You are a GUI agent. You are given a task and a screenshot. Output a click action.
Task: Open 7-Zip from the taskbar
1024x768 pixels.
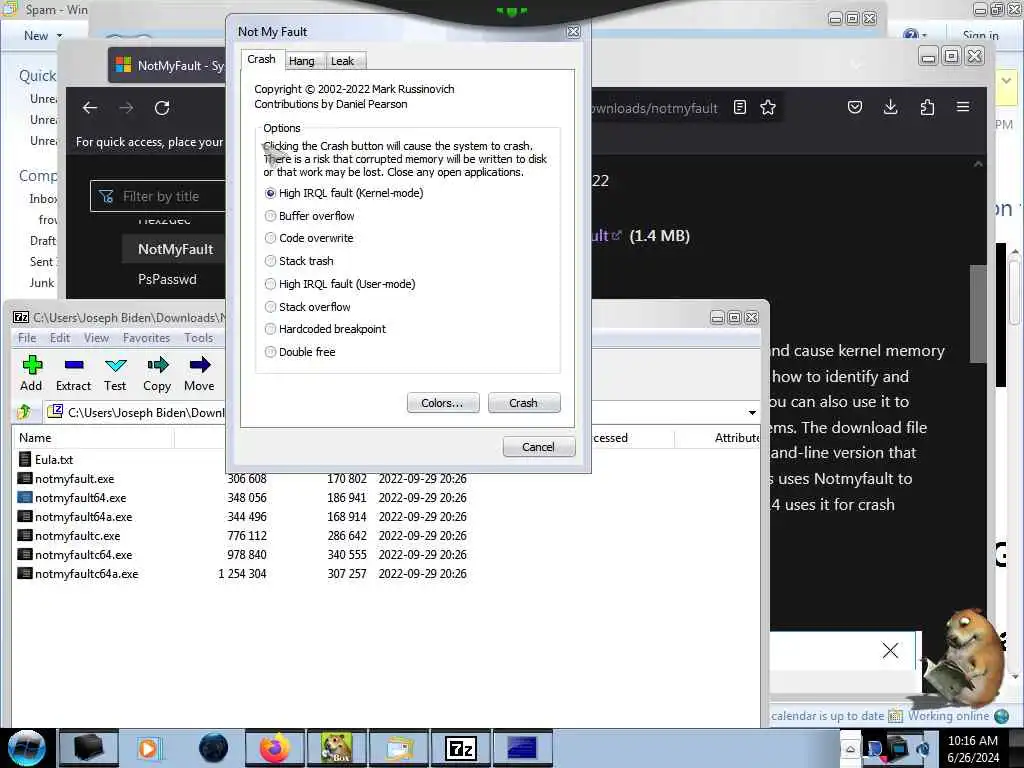[x=460, y=748]
